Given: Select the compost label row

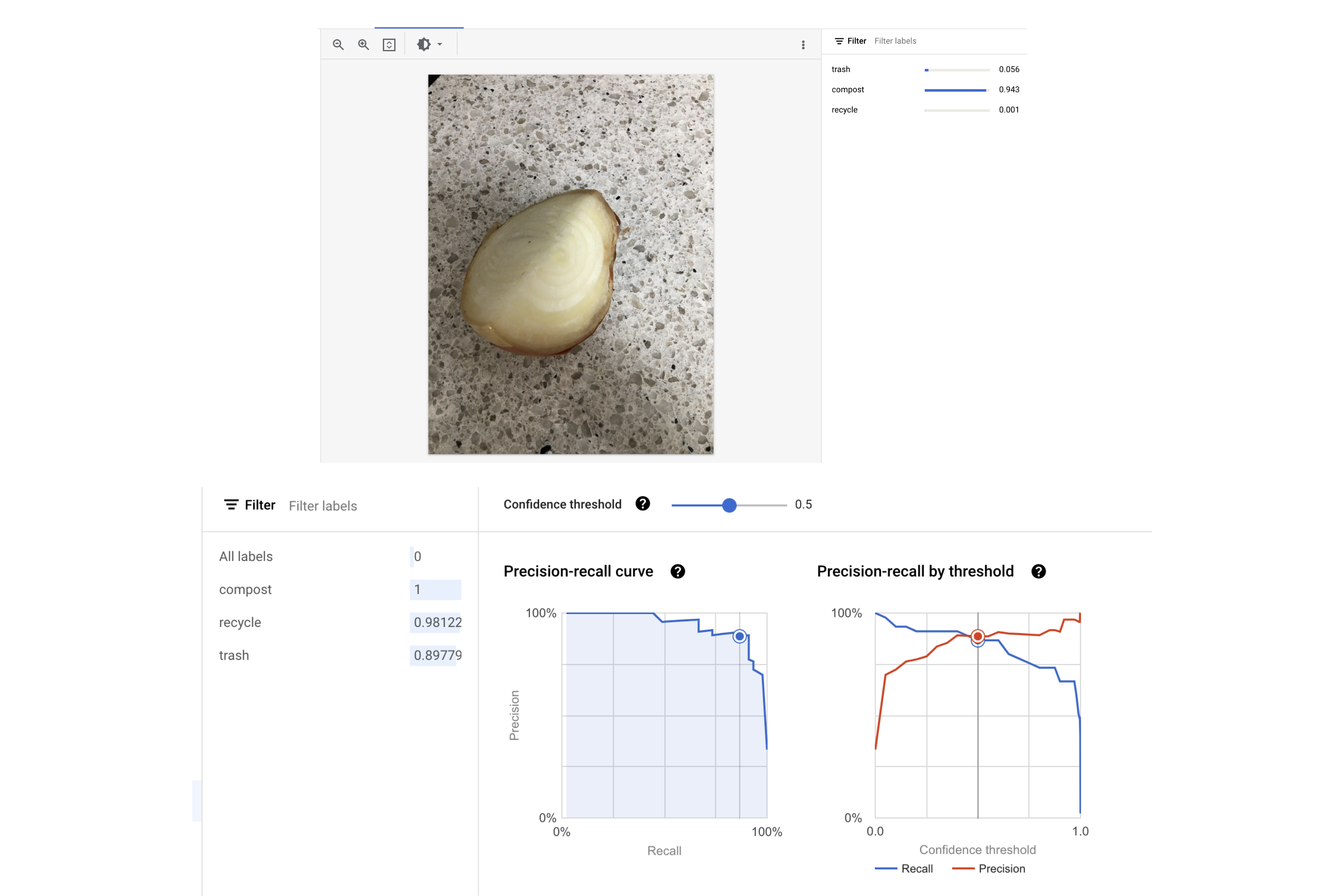Looking at the screenshot, I should [x=246, y=590].
